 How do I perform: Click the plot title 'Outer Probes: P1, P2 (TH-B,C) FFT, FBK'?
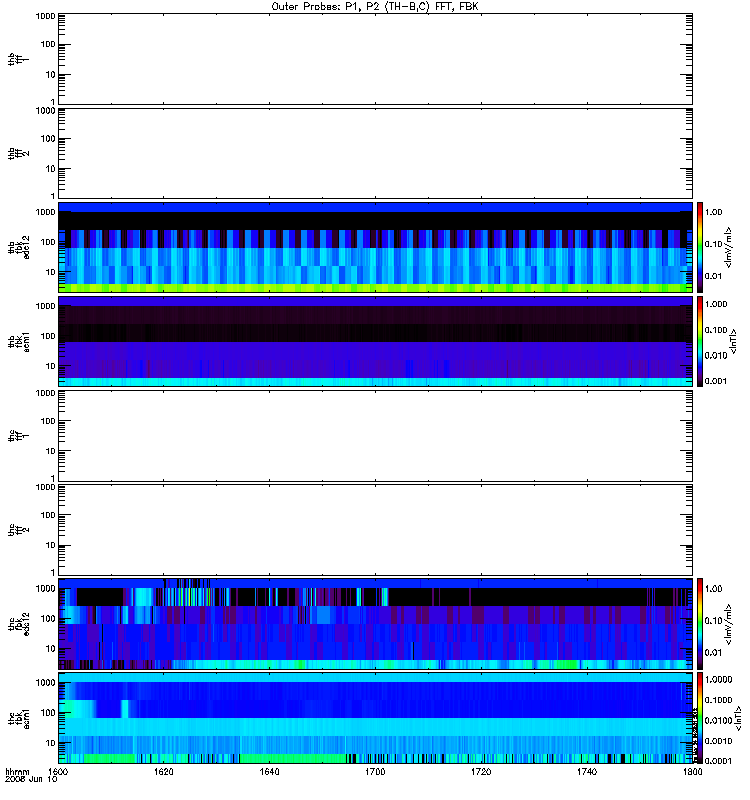click(375, 7)
